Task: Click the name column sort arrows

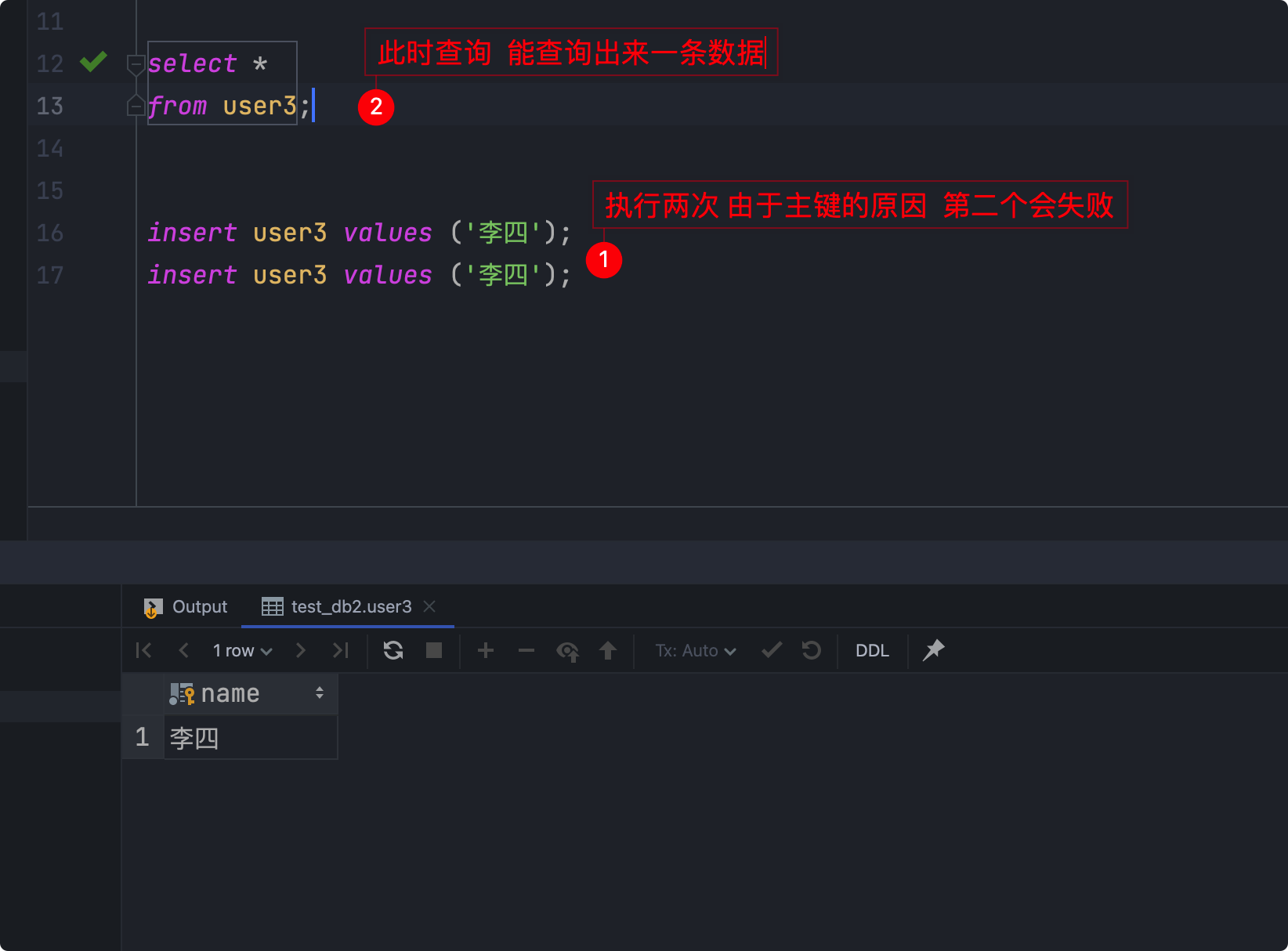Action: (x=320, y=693)
